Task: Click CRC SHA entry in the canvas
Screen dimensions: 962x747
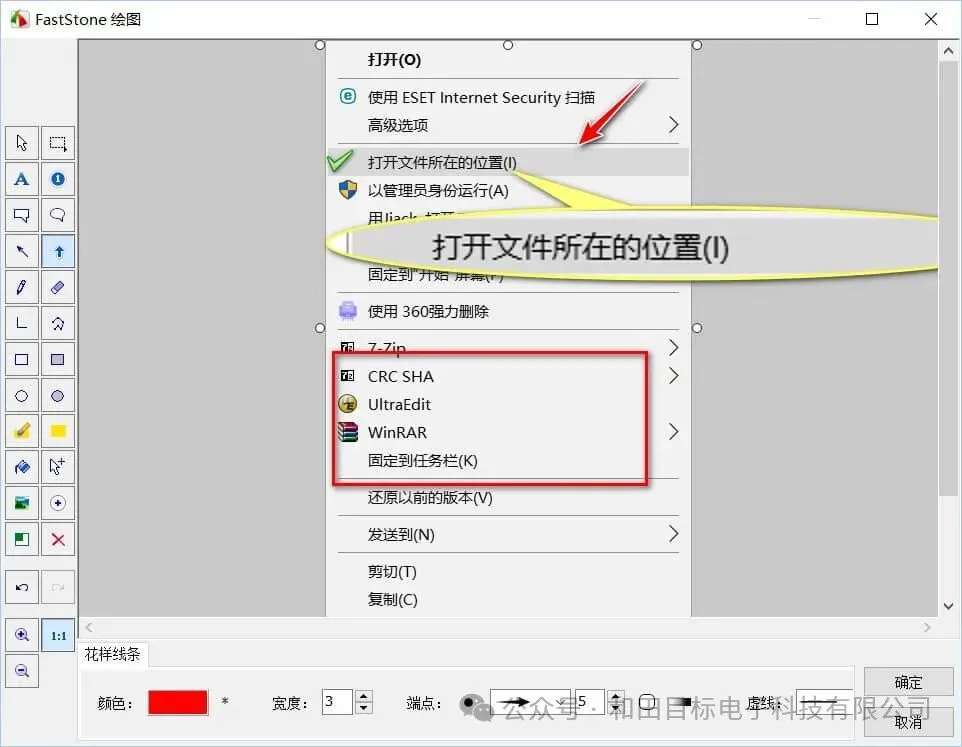Action: [x=401, y=377]
